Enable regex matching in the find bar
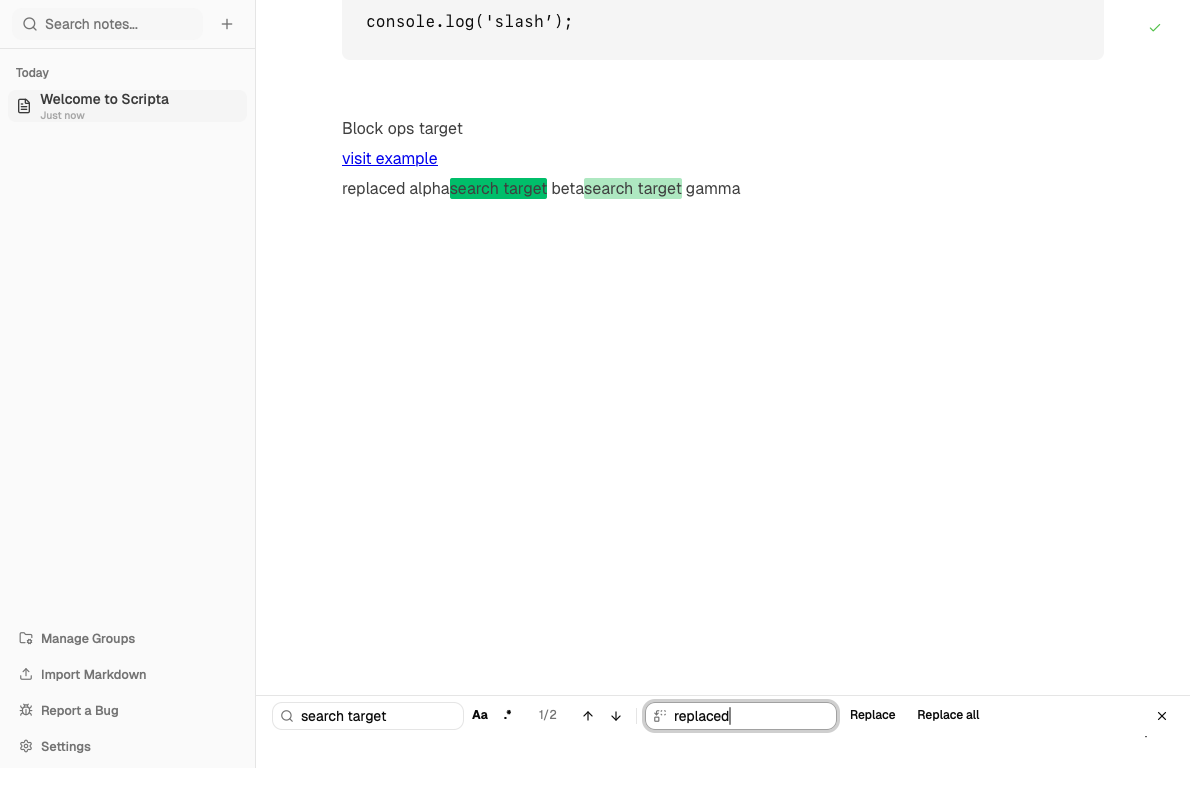Screen dimensions: 1200x800 (x=508, y=714)
